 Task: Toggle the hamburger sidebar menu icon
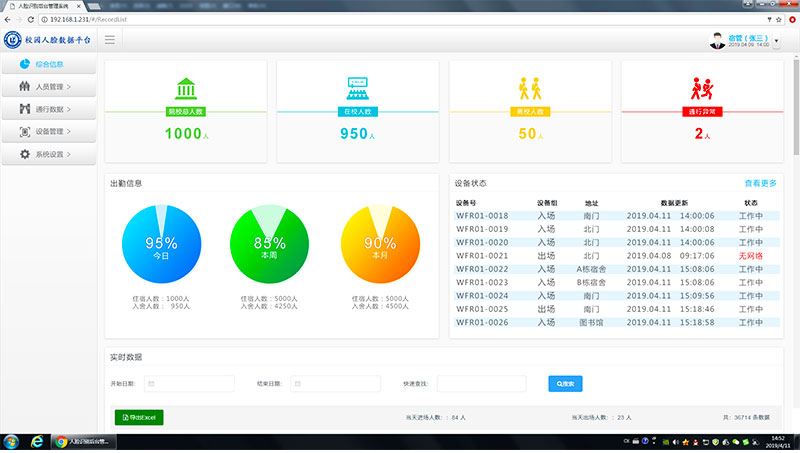(x=110, y=40)
